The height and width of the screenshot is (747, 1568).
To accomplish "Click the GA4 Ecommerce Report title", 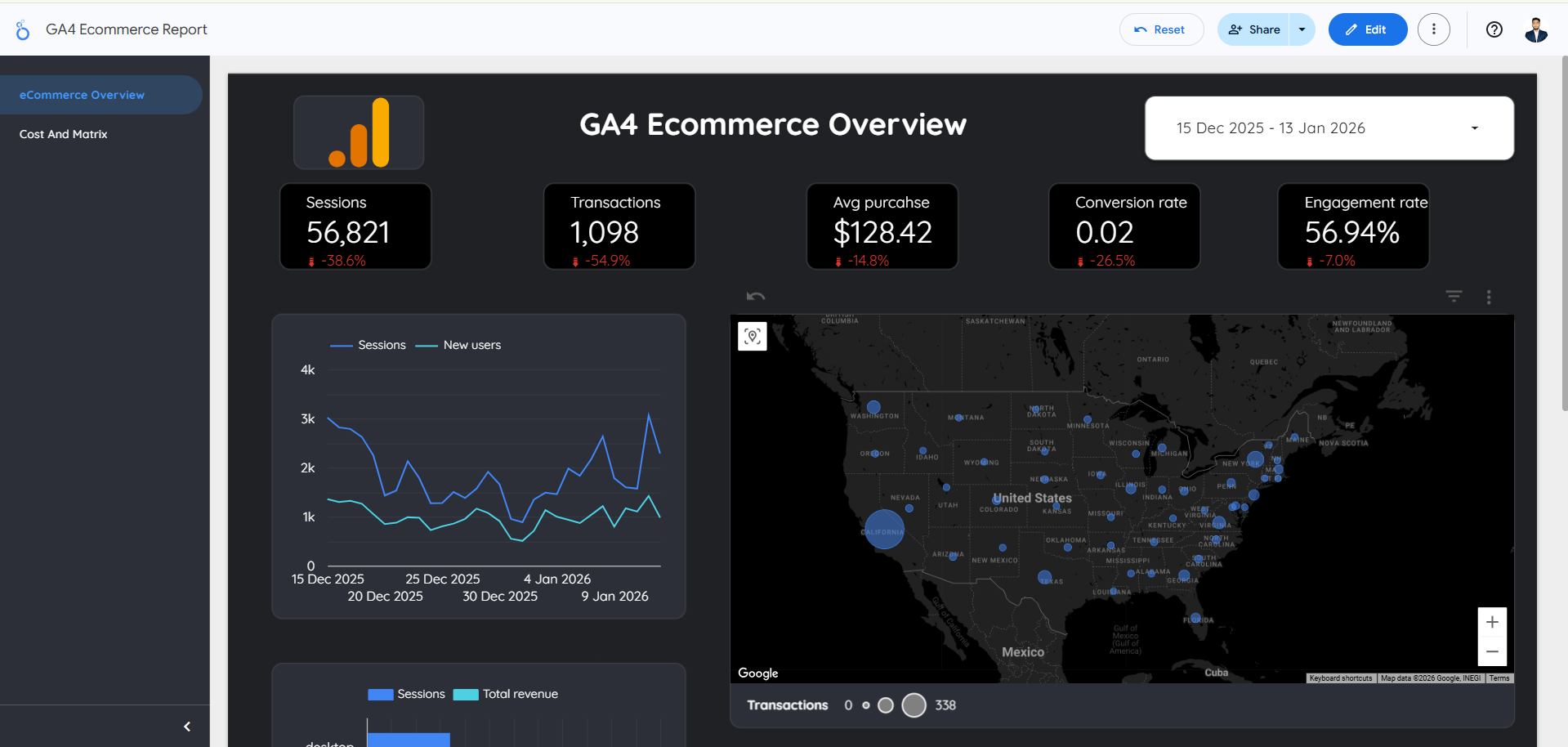I will (x=127, y=29).
